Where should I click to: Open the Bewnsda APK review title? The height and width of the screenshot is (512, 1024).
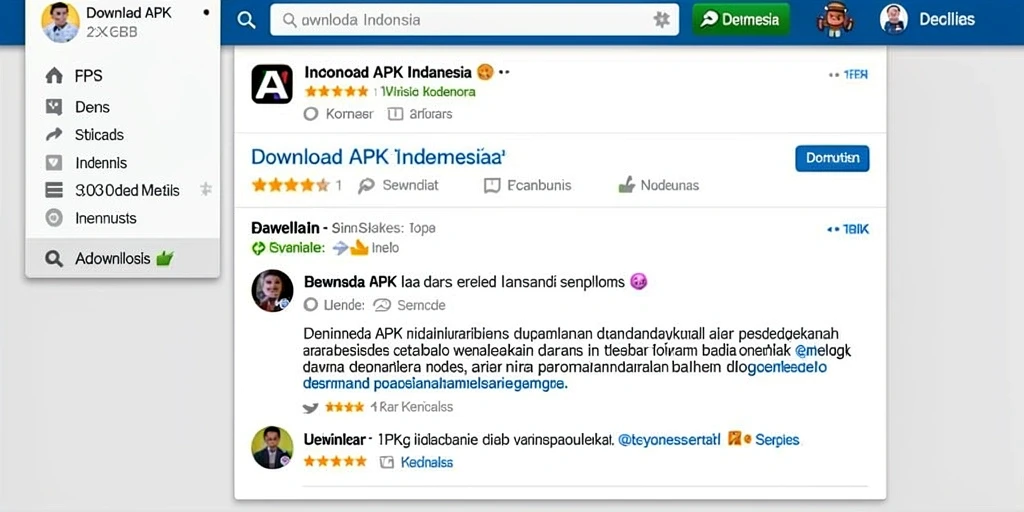click(x=463, y=282)
